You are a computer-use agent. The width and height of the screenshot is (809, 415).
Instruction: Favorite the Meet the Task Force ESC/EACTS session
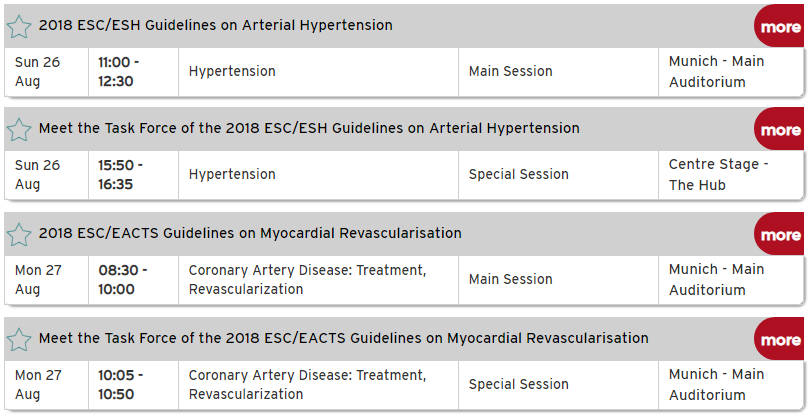(19, 340)
